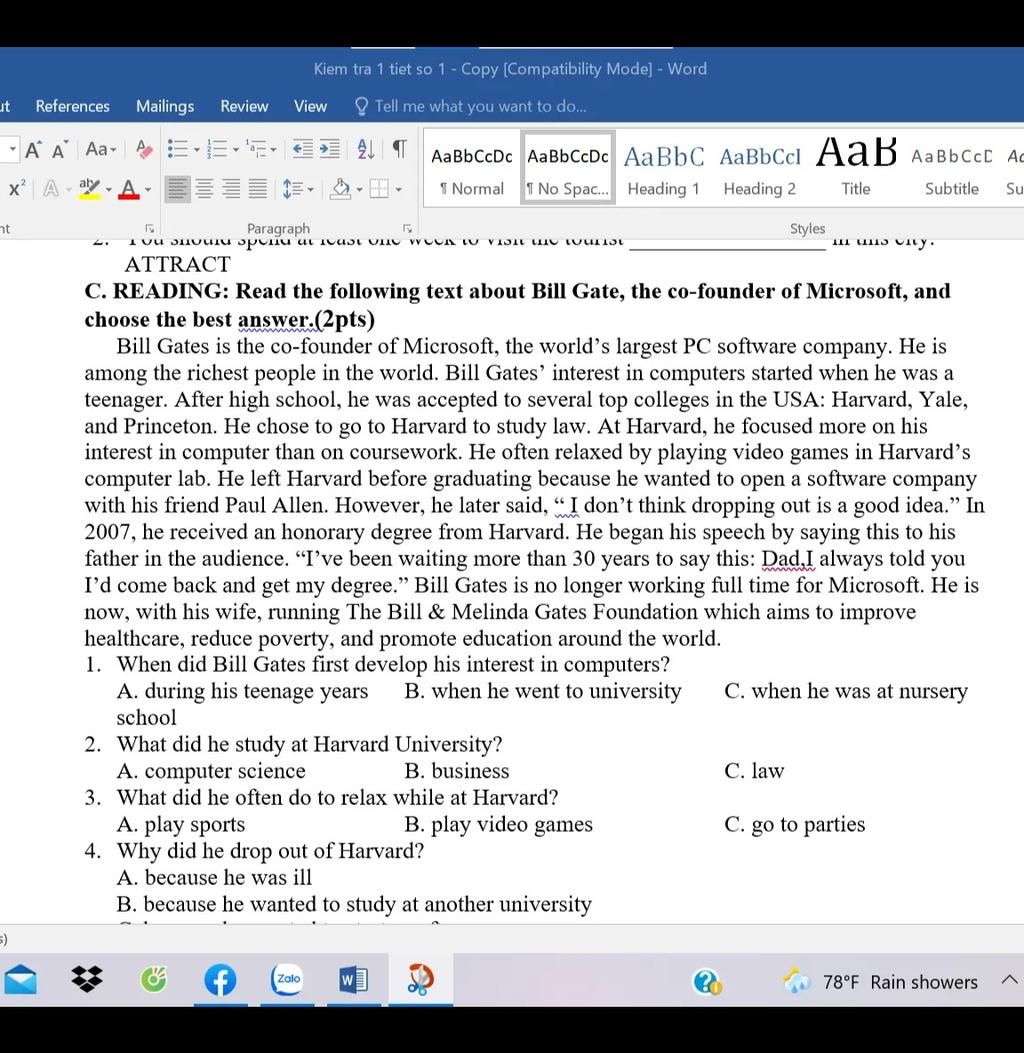Apply the Subtitle style
Image resolution: width=1024 pixels, height=1053 pixels.
(951, 169)
